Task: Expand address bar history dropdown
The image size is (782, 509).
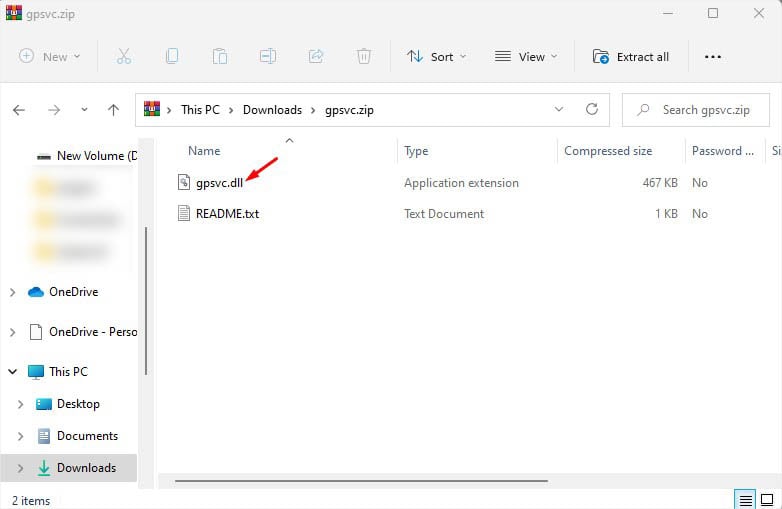Action: (x=559, y=109)
